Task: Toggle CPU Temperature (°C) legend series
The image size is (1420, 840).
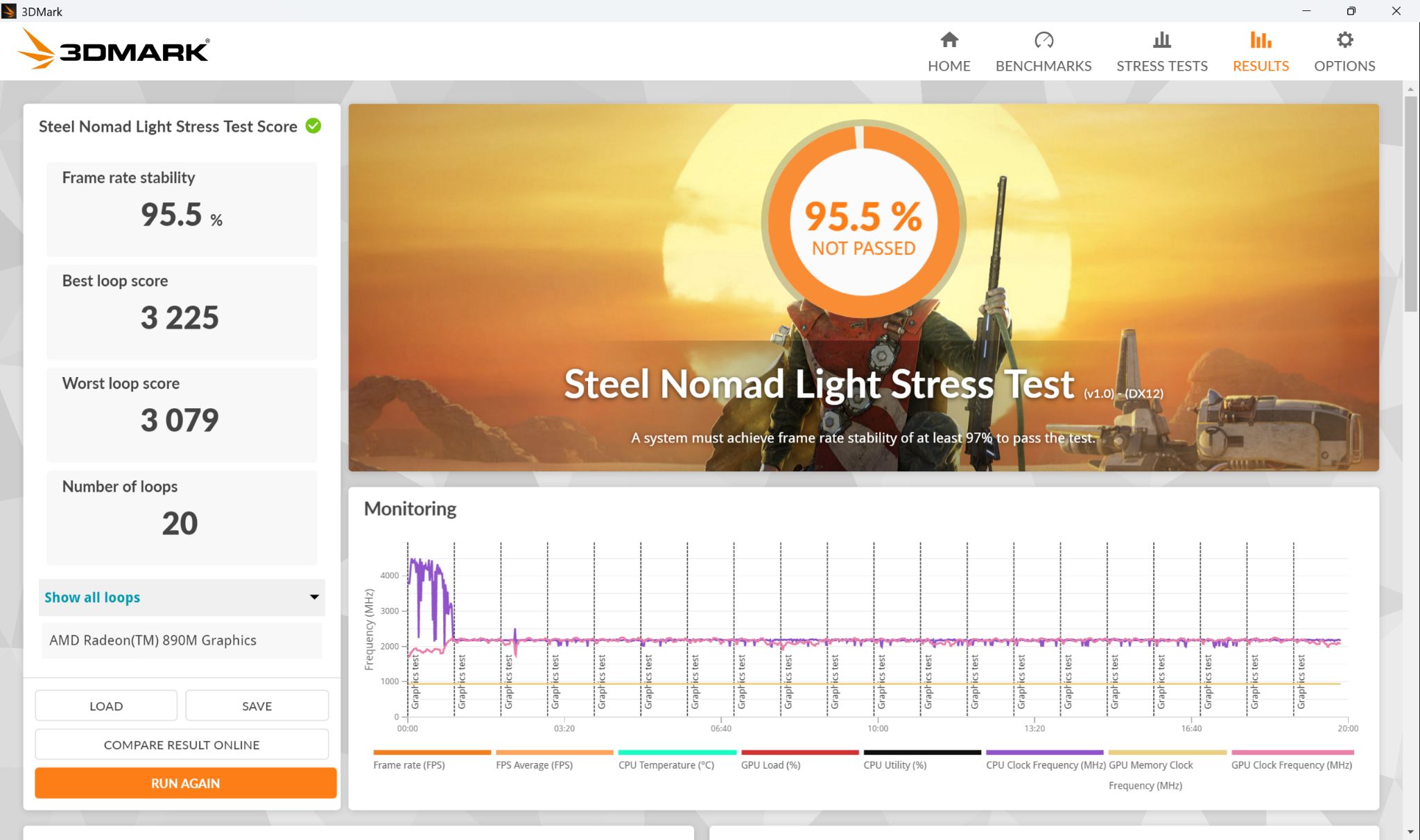Action: pyautogui.click(x=666, y=765)
